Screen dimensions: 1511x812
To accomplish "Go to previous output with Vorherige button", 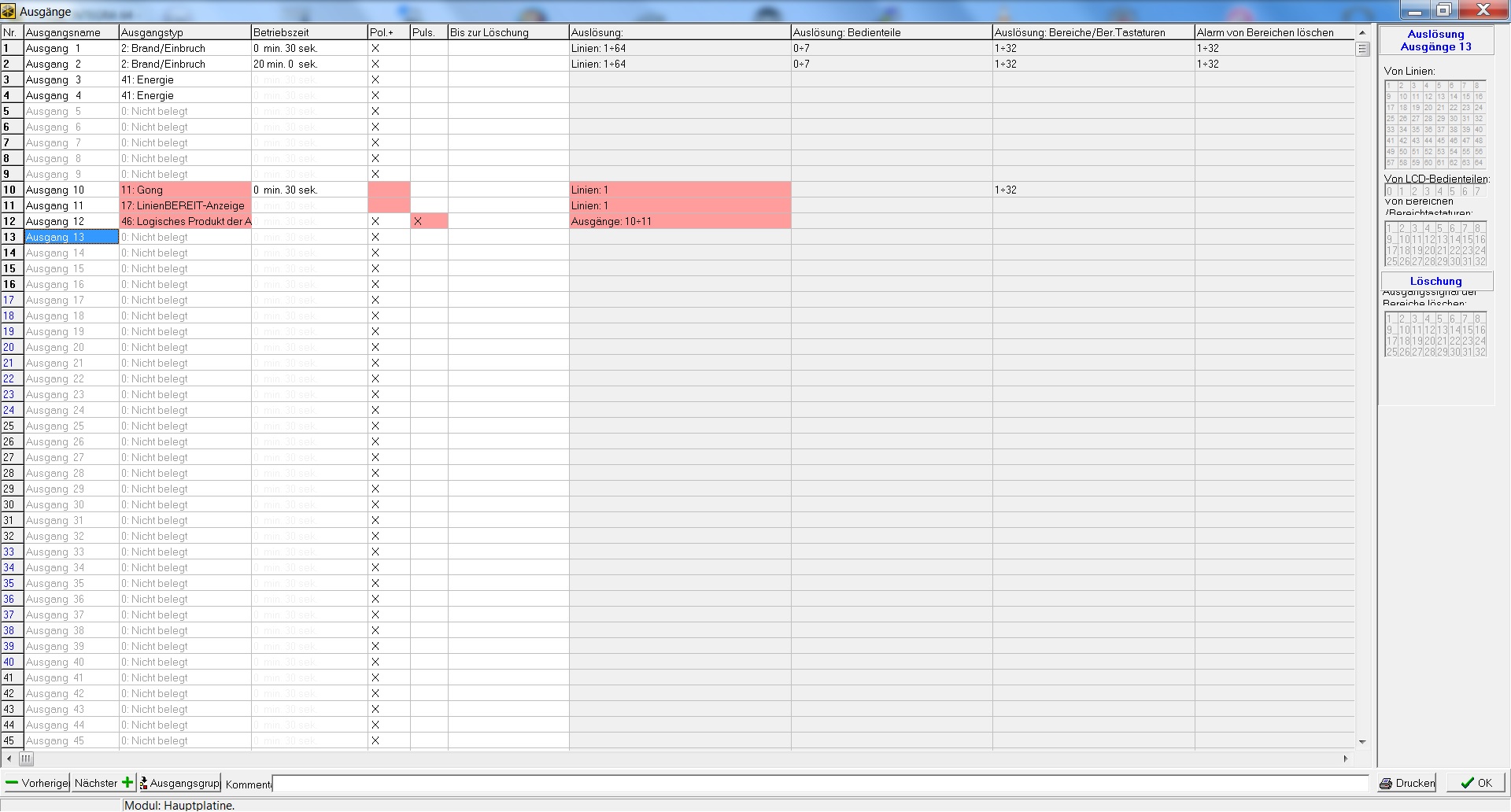I will 36,783.
